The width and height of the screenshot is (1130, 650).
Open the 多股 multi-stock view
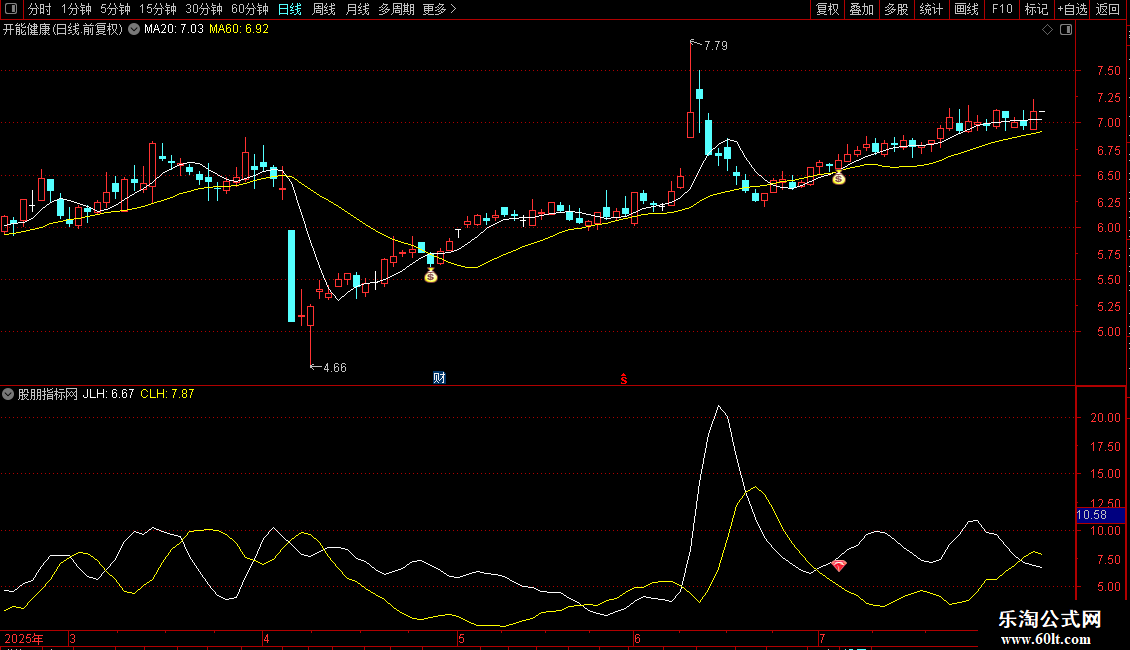click(x=897, y=9)
